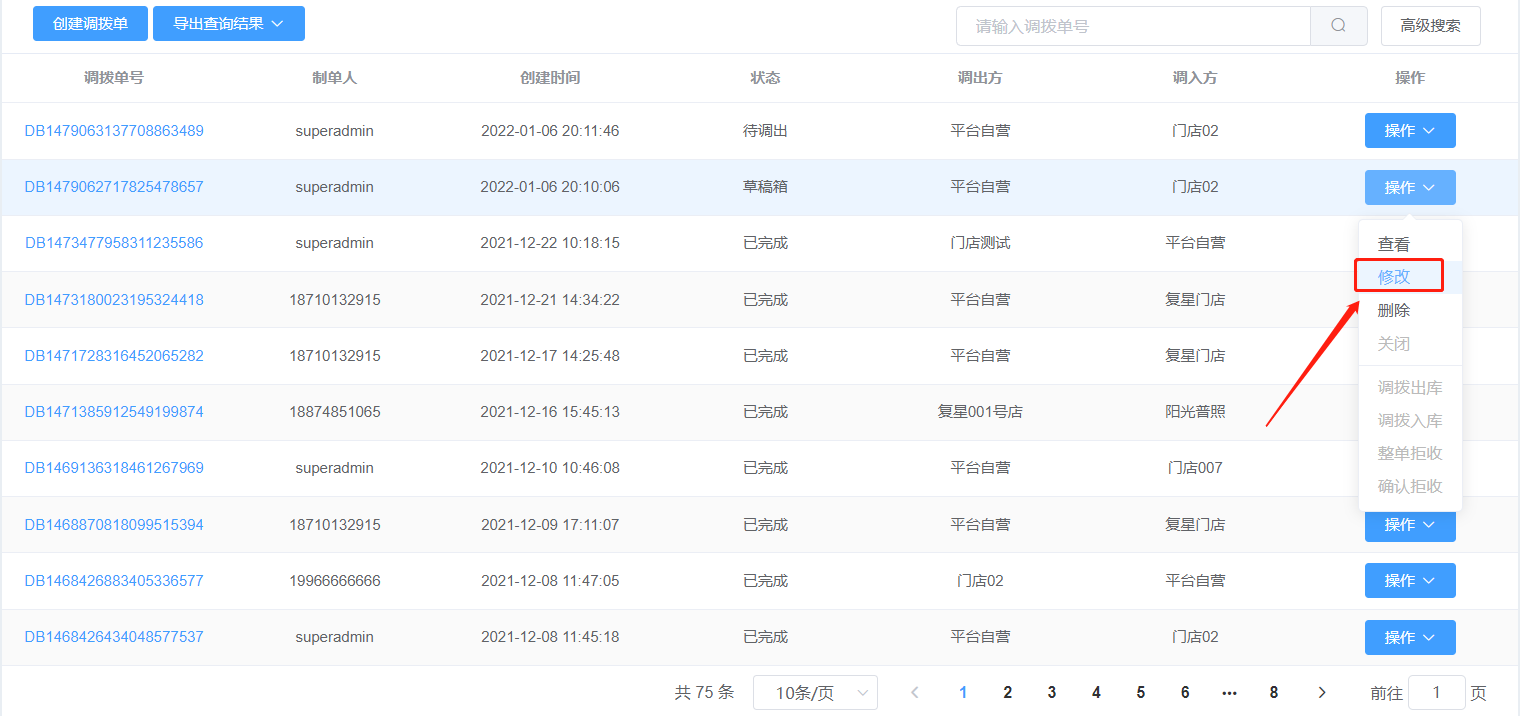The image size is (1520, 716).
Task: Open 操作 dropdown for DB1468426434048577537
Action: [1410, 637]
